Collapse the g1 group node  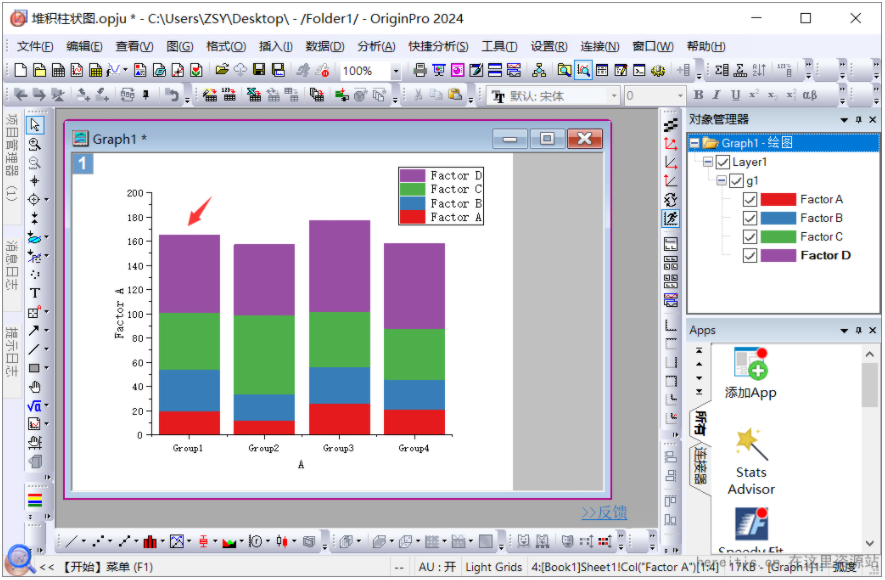coord(721,181)
